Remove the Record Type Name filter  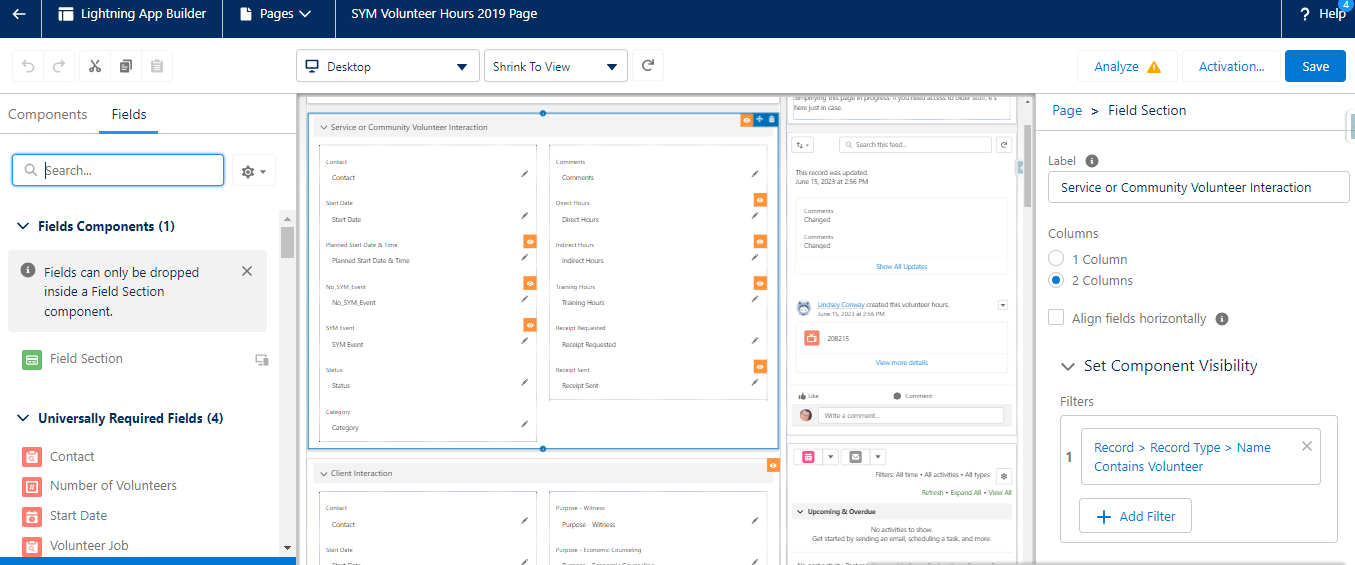(x=1306, y=446)
